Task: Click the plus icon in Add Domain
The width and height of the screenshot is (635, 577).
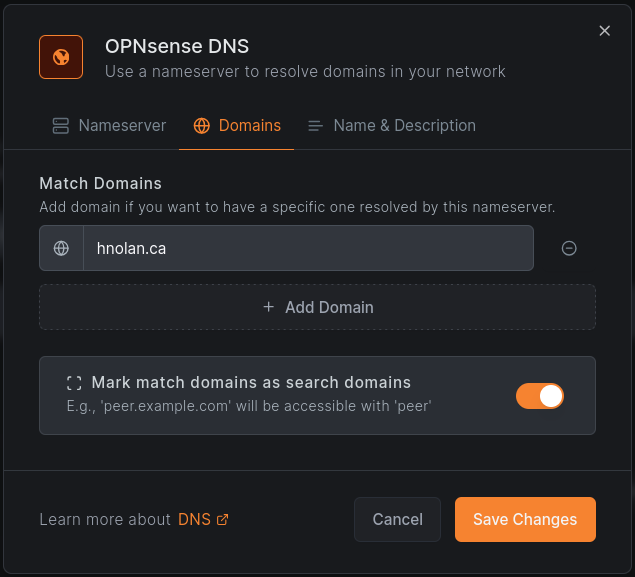Action: [x=268, y=307]
